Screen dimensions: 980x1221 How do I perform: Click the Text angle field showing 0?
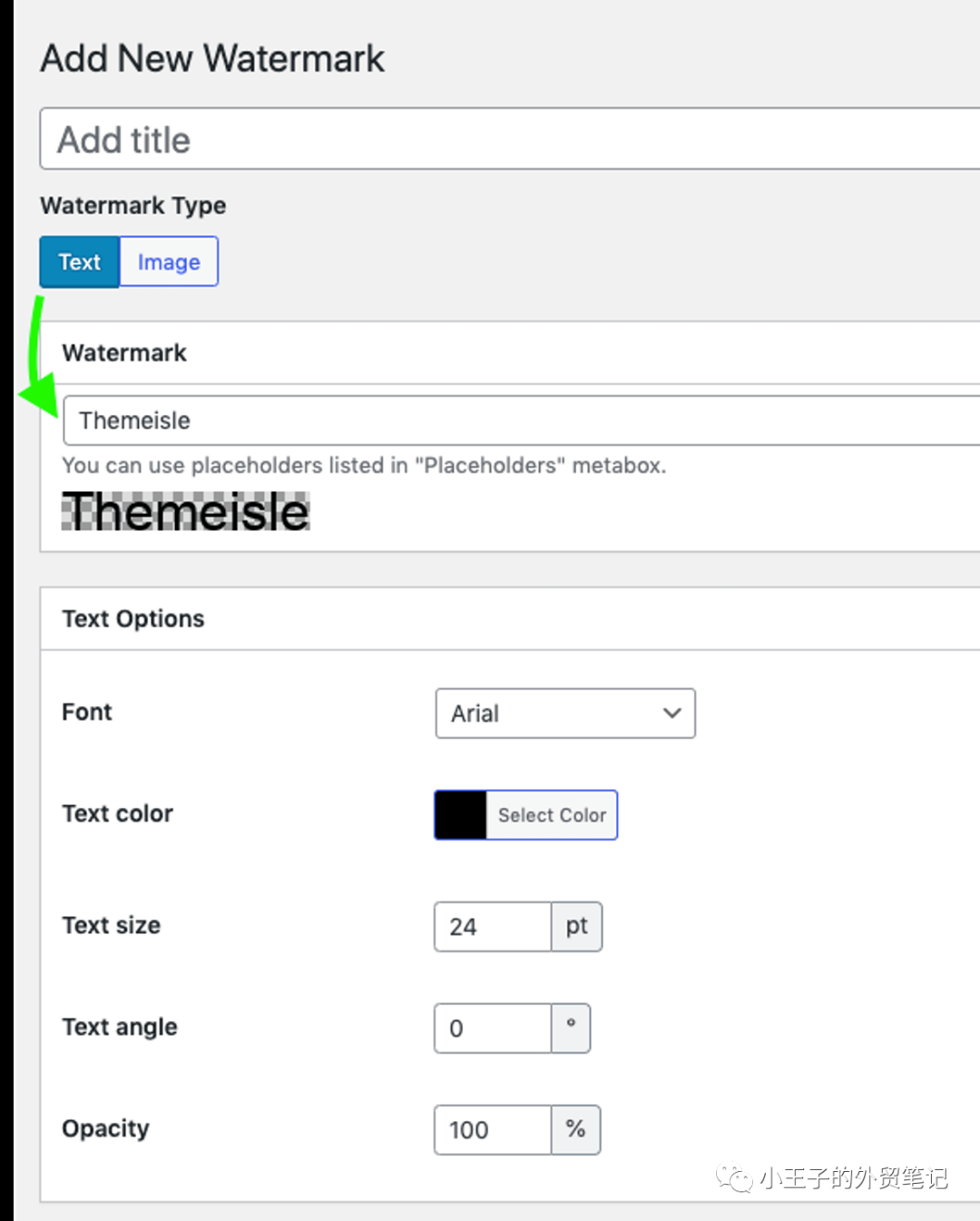(x=493, y=1029)
